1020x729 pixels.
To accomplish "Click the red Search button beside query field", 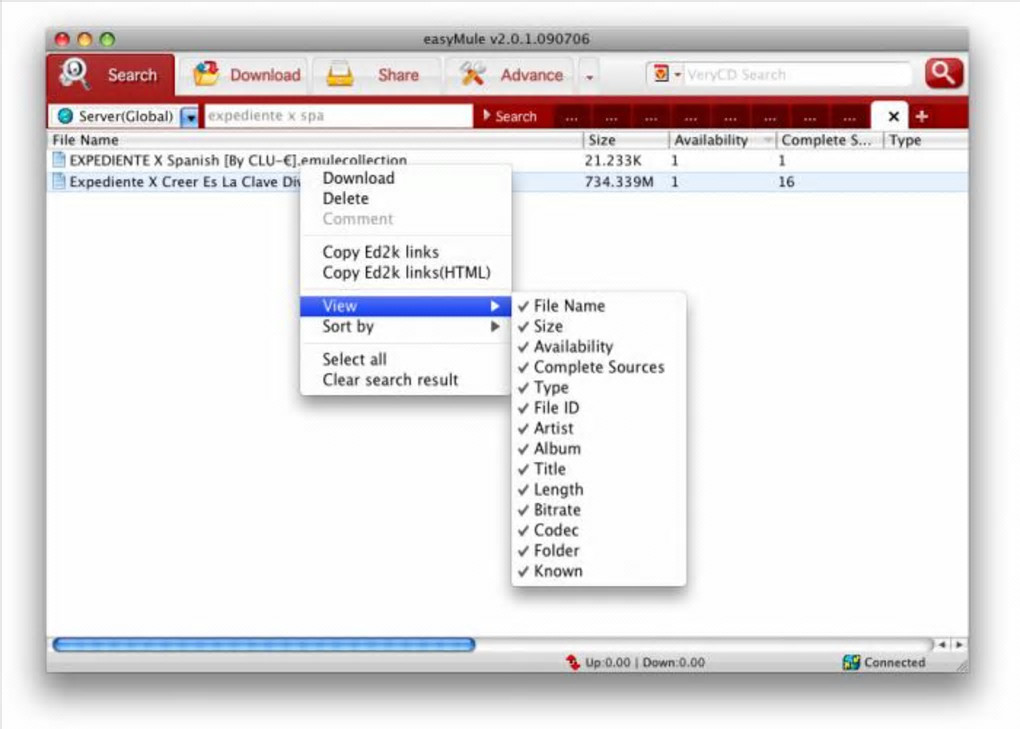I will [511, 116].
